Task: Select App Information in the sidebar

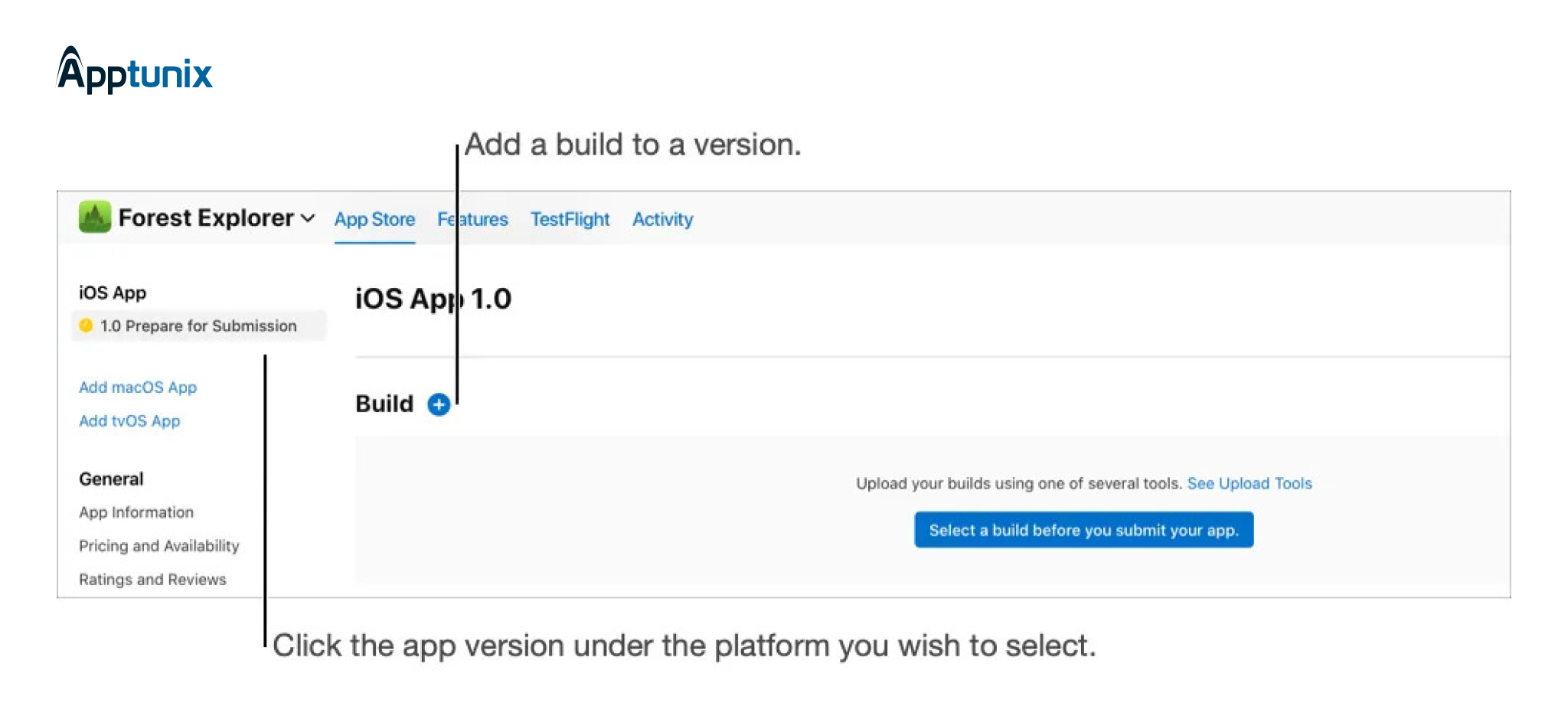Action: point(136,512)
